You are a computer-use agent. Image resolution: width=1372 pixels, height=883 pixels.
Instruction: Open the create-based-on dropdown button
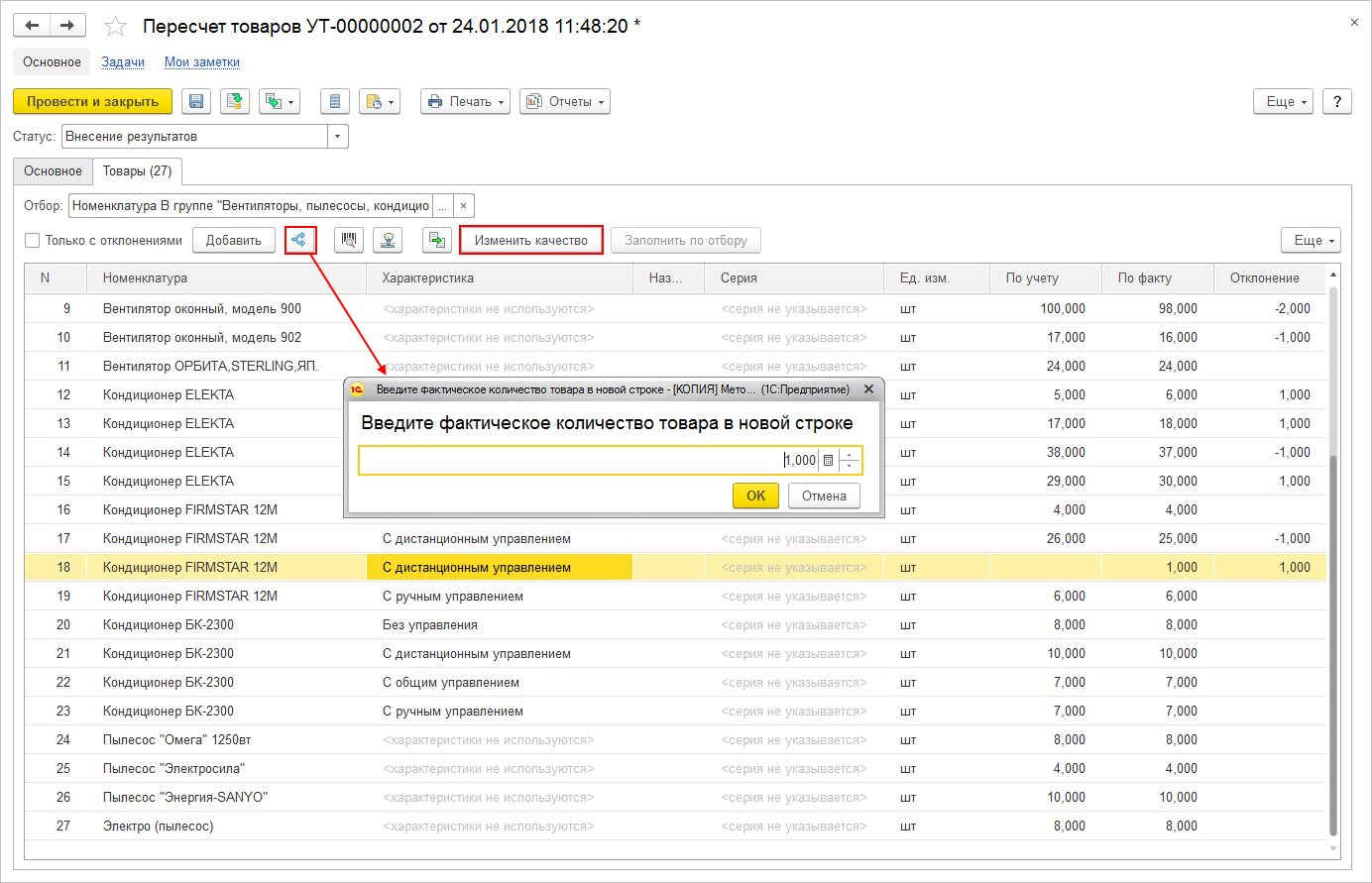coord(279,101)
